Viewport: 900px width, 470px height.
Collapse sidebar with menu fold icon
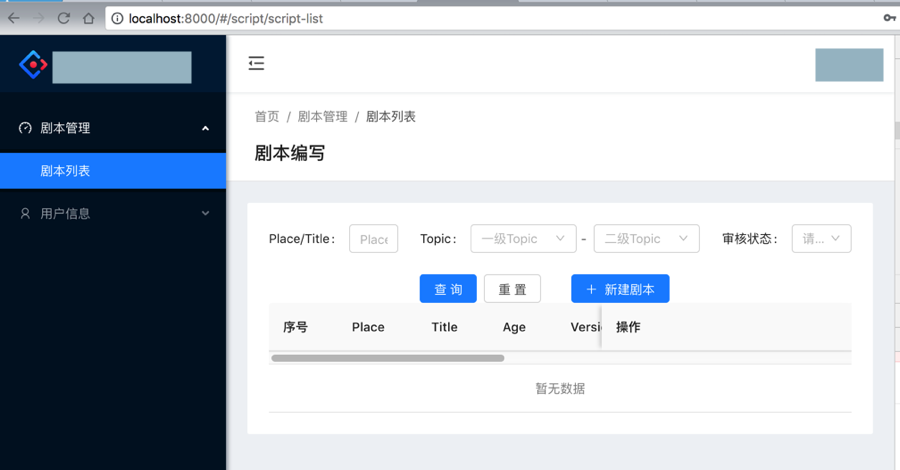(x=256, y=63)
